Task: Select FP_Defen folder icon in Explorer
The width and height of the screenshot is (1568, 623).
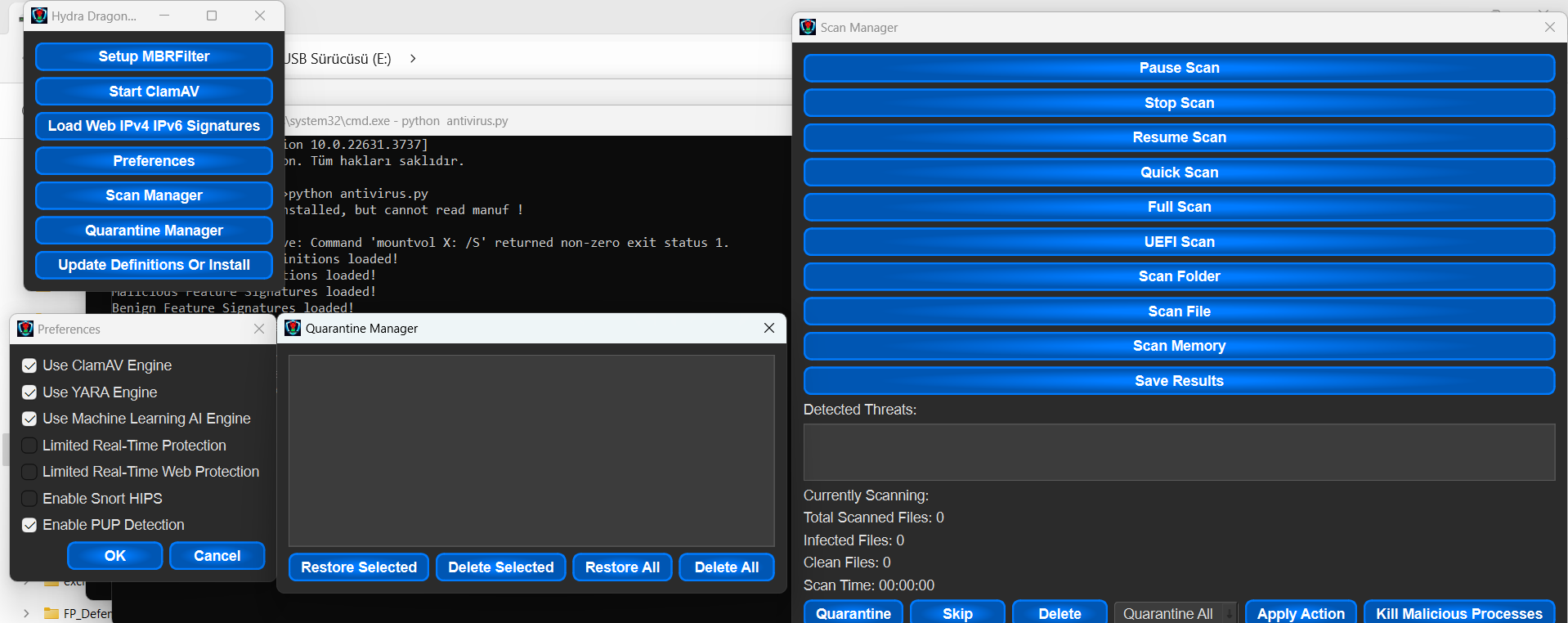Action: 52,613
